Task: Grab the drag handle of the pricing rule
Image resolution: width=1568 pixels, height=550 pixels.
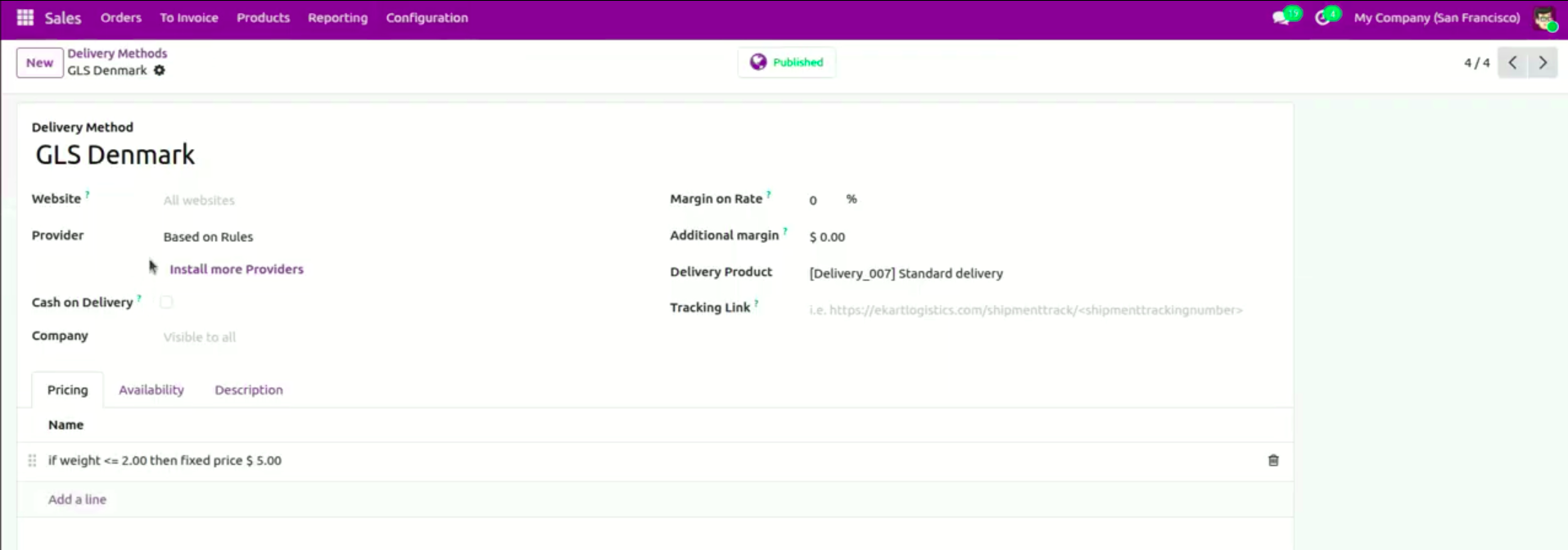Action: click(32, 461)
